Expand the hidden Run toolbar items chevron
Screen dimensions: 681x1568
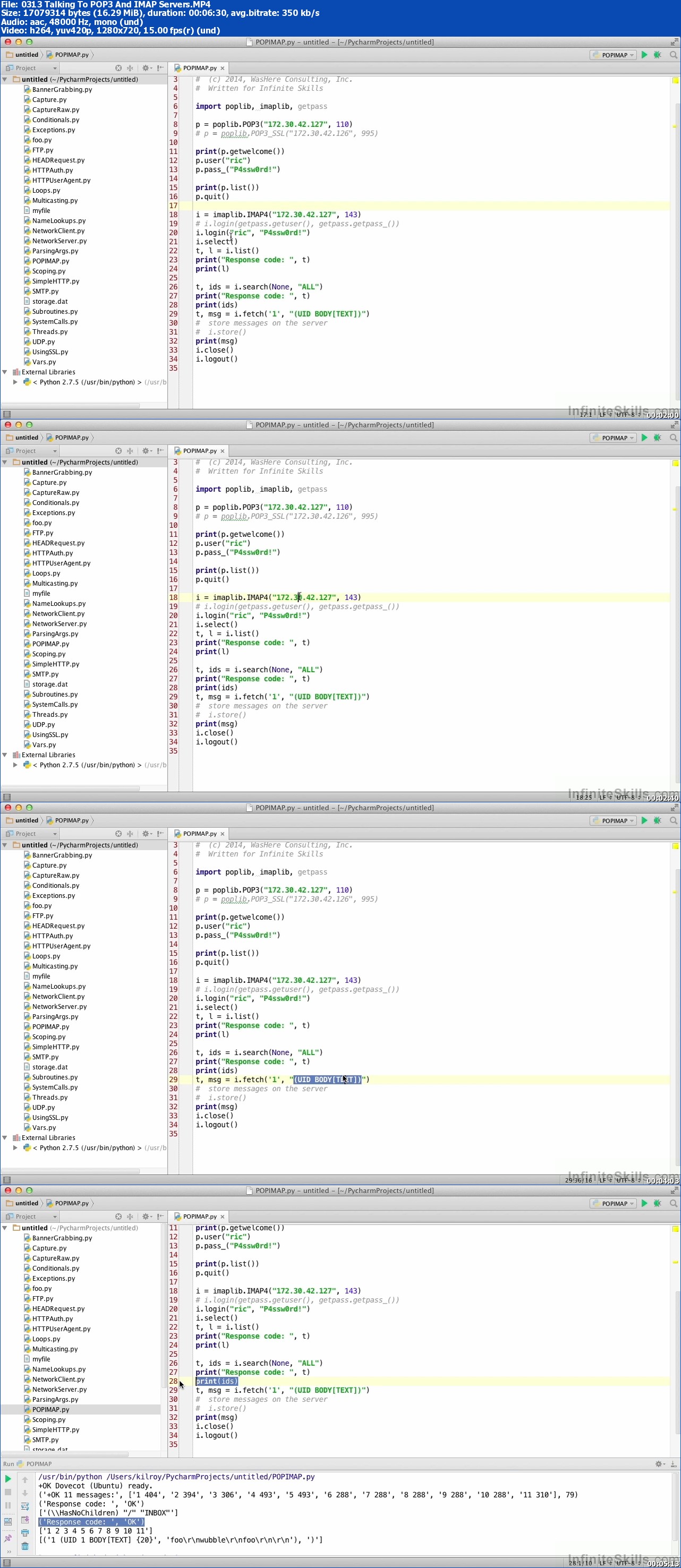8,1552
